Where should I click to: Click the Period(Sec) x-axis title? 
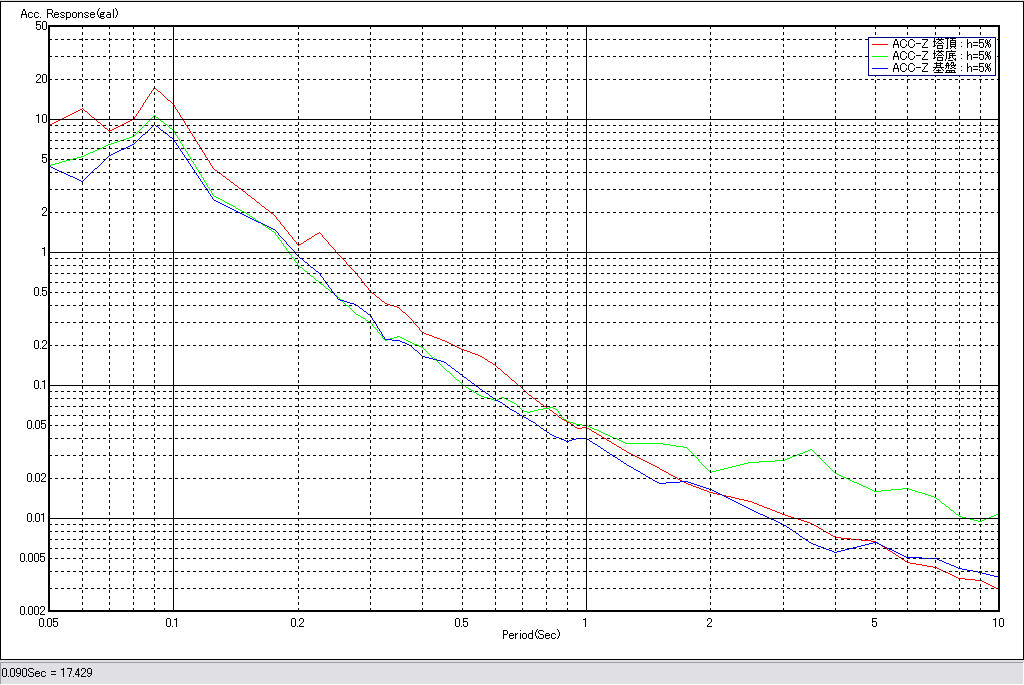coord(531,635)
